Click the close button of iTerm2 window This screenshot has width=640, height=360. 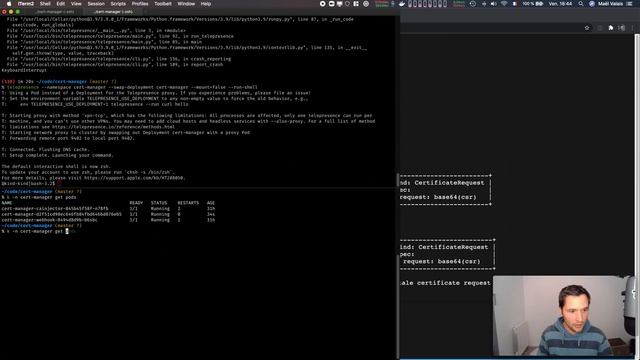4,12
